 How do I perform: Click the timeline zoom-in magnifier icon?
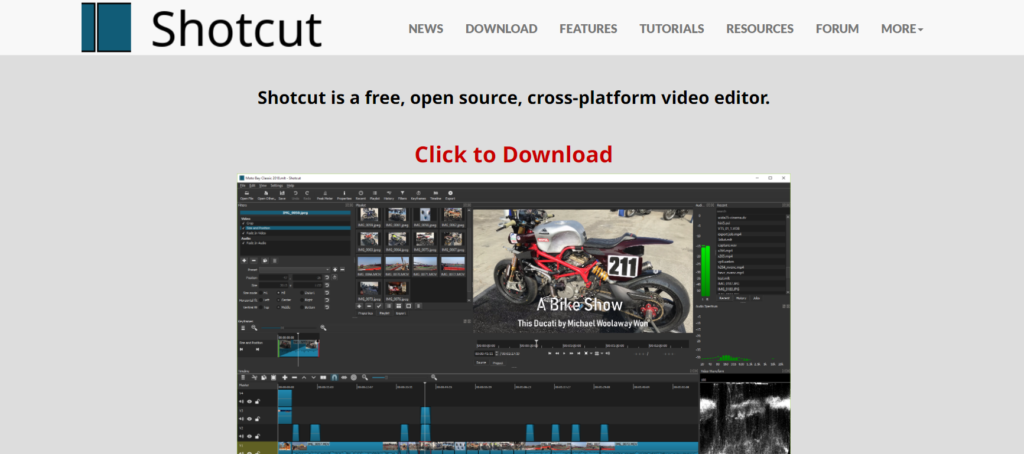click(x=434, y=378)
